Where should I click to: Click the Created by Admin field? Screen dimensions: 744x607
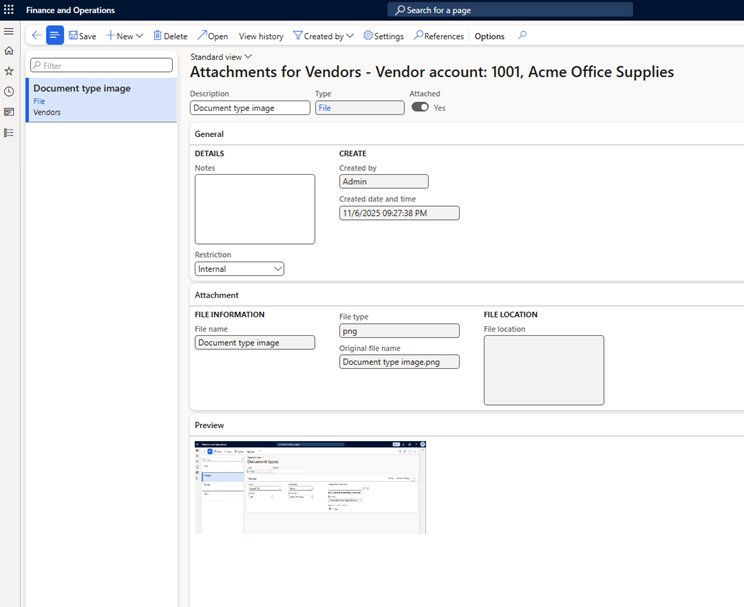tap(384, 181)
